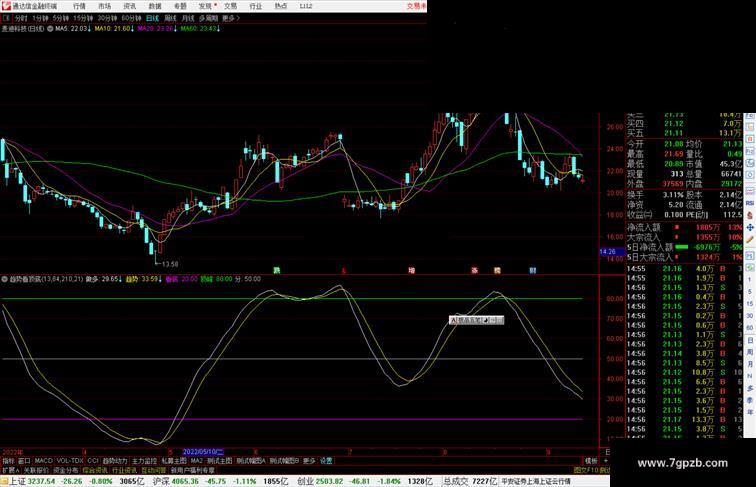Image resolution: width=756 pixels, height=487 pixels.
Task: Click the 指标 tab at bottom
Action: [8, 461]
